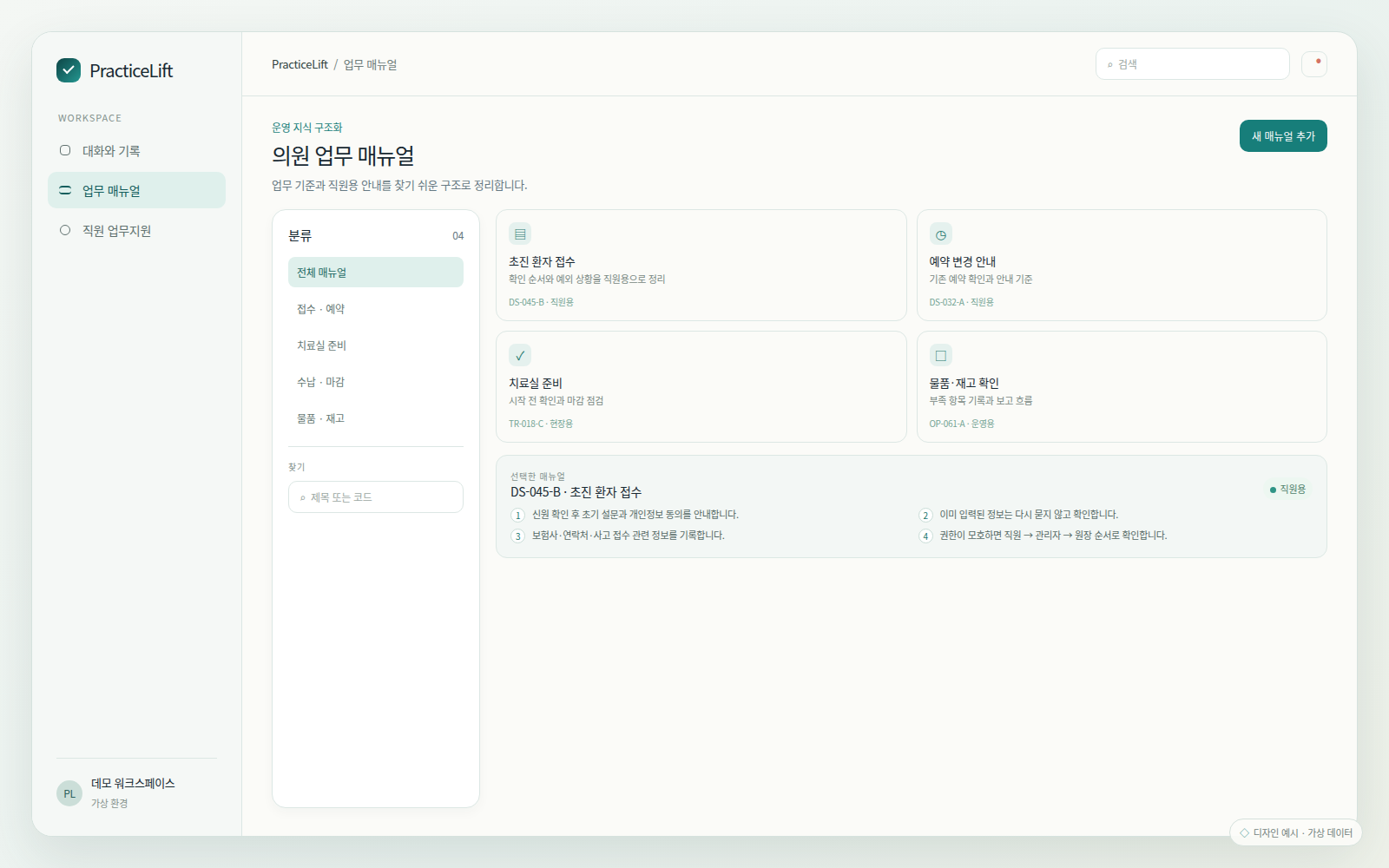
Task: Click the 04 count in 분류 header
Action: coord(458,236)
